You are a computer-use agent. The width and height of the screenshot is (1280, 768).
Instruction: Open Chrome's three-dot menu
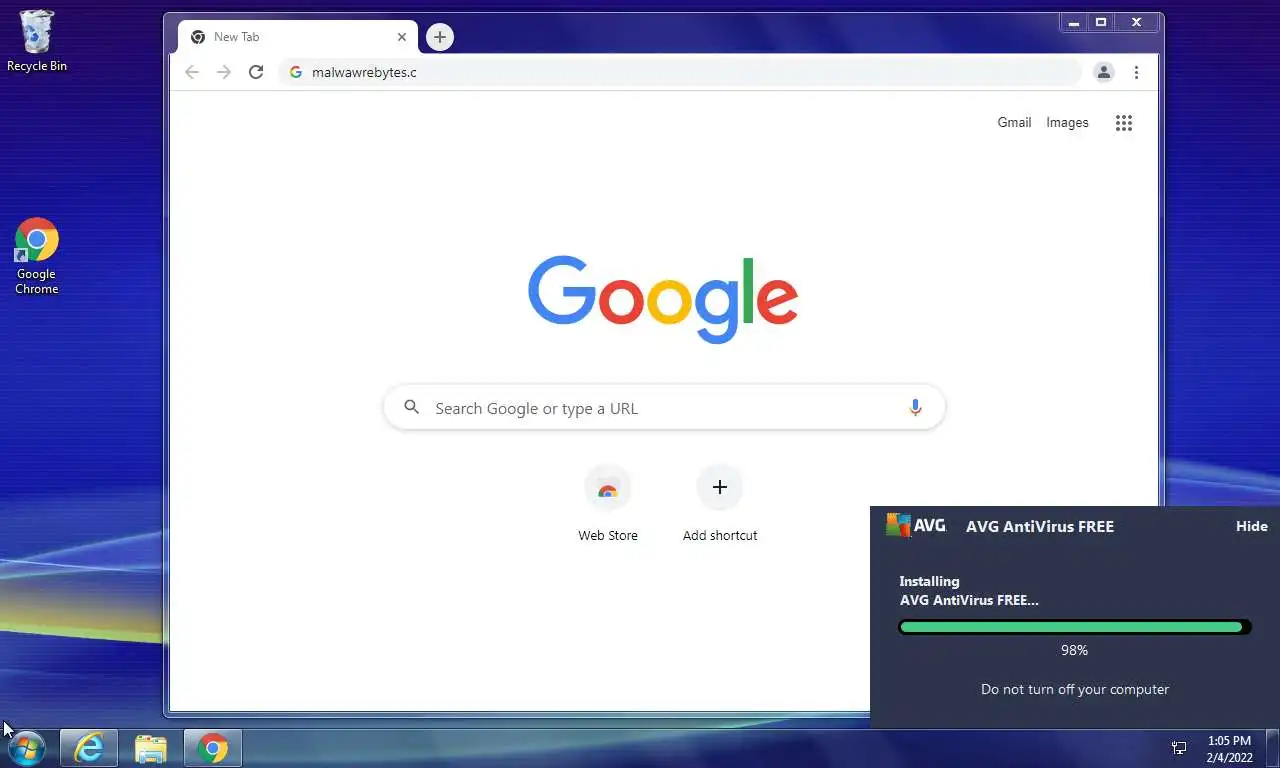(1136, 72)
